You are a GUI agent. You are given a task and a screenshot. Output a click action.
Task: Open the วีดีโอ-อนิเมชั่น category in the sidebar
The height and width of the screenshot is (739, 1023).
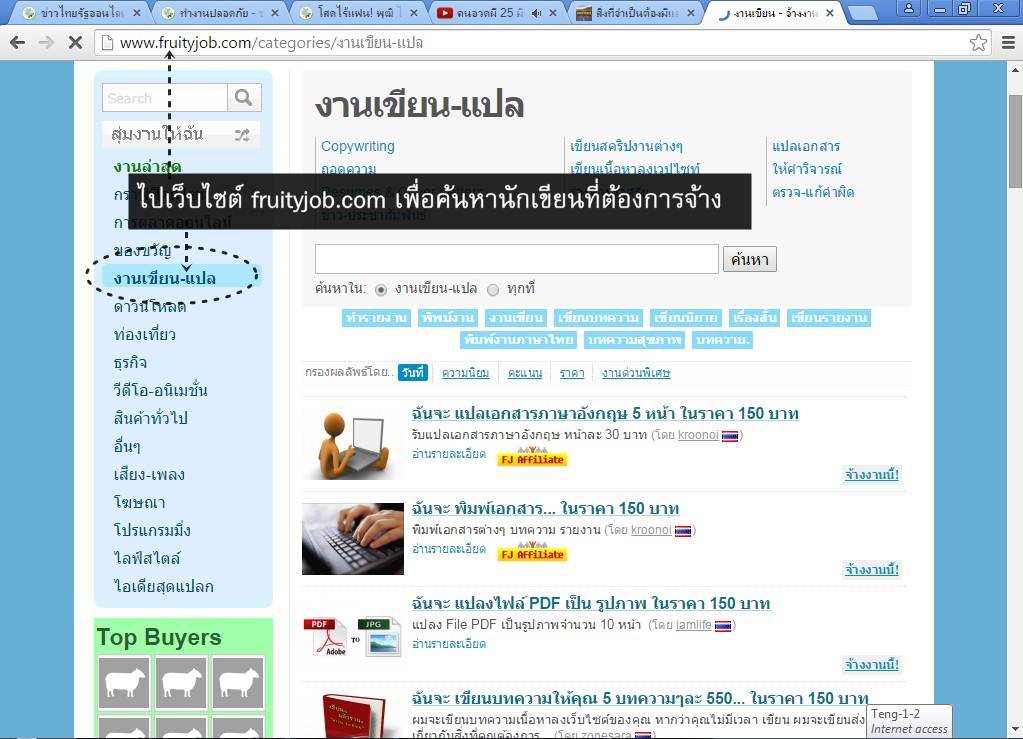tap(160, 391)
